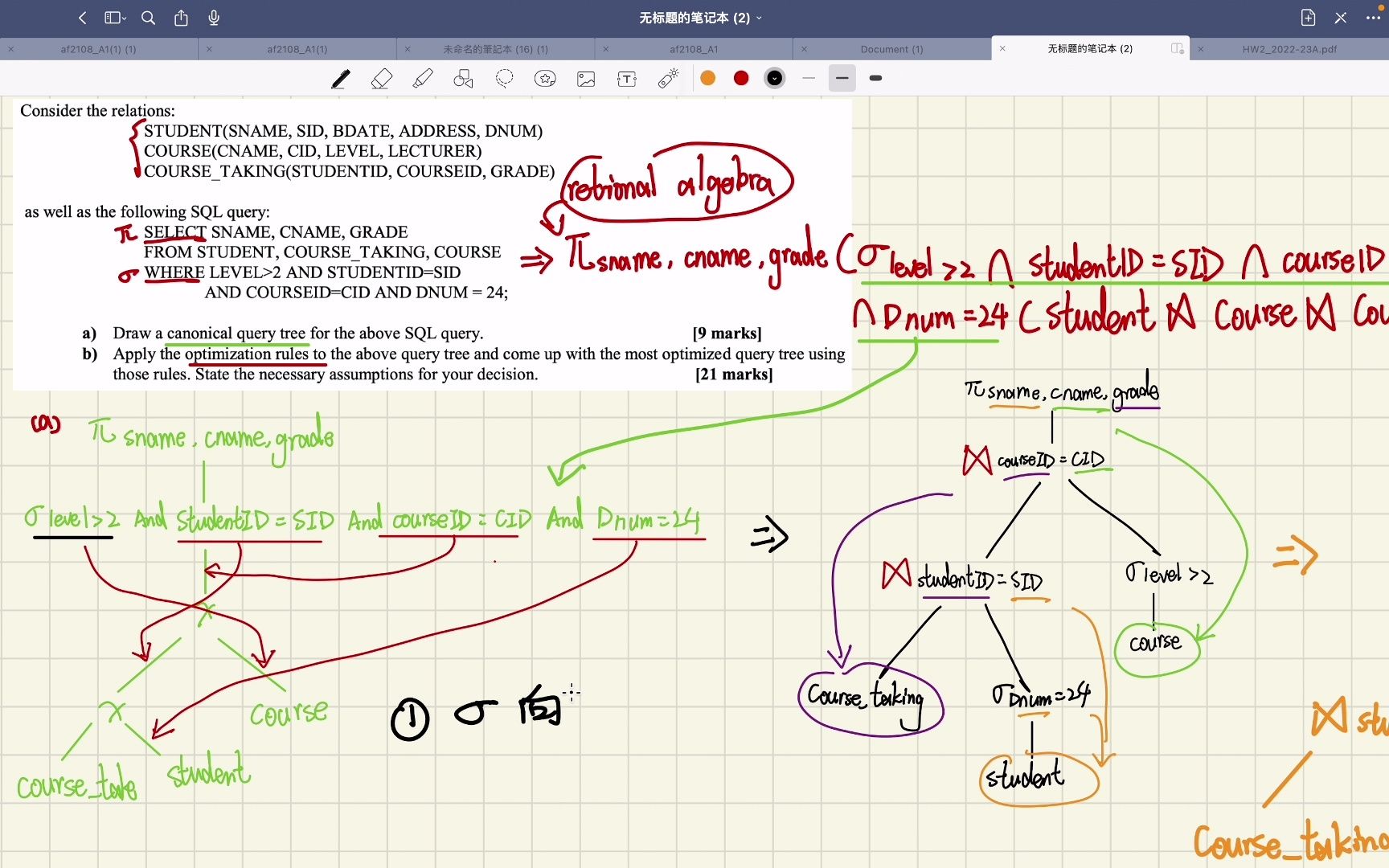Toggle the sidebar panel icon
Screen dimensions: 1389x868
point(115,18)
